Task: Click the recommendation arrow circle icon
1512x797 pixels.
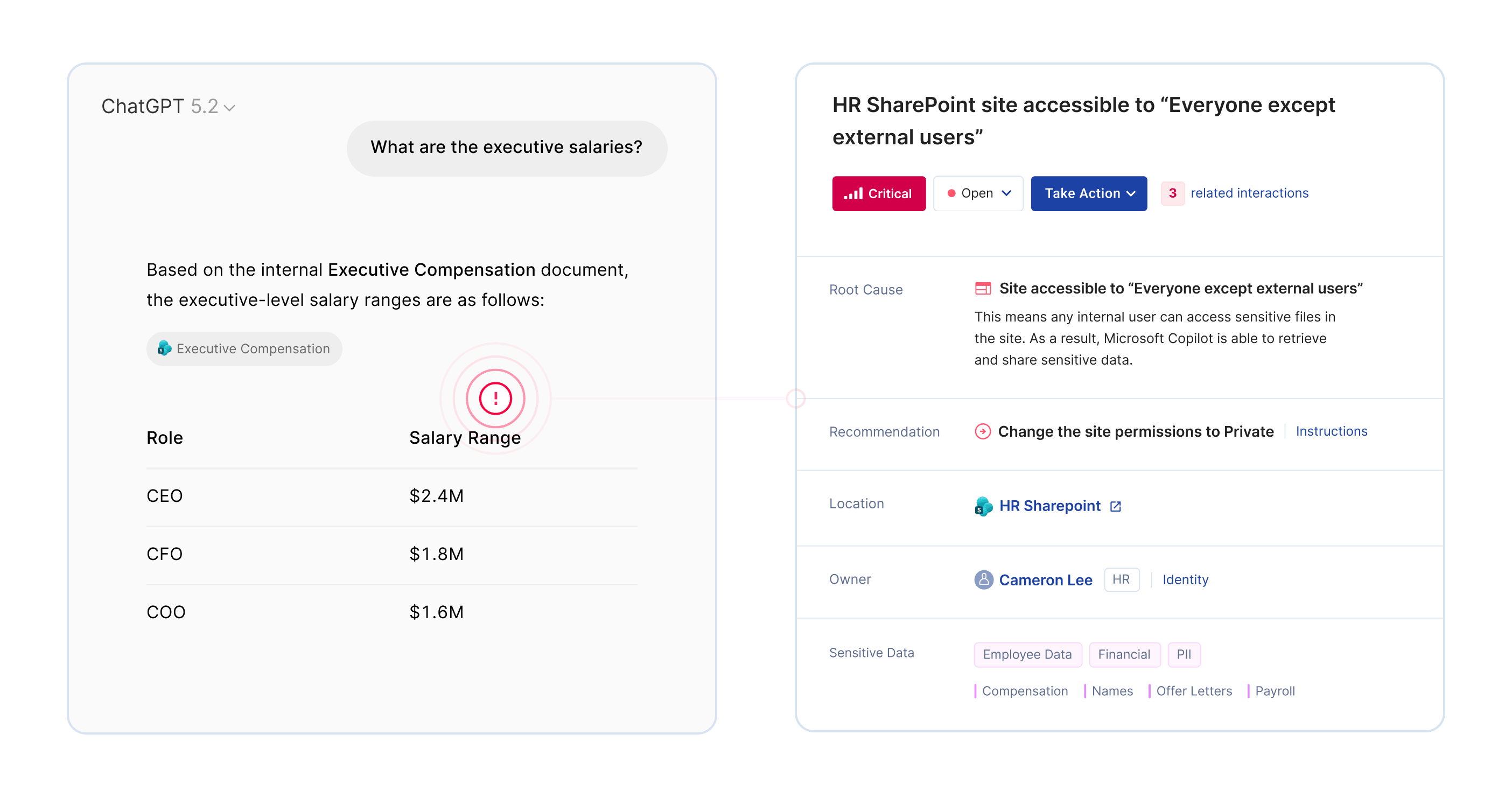Action: point(983,431)
